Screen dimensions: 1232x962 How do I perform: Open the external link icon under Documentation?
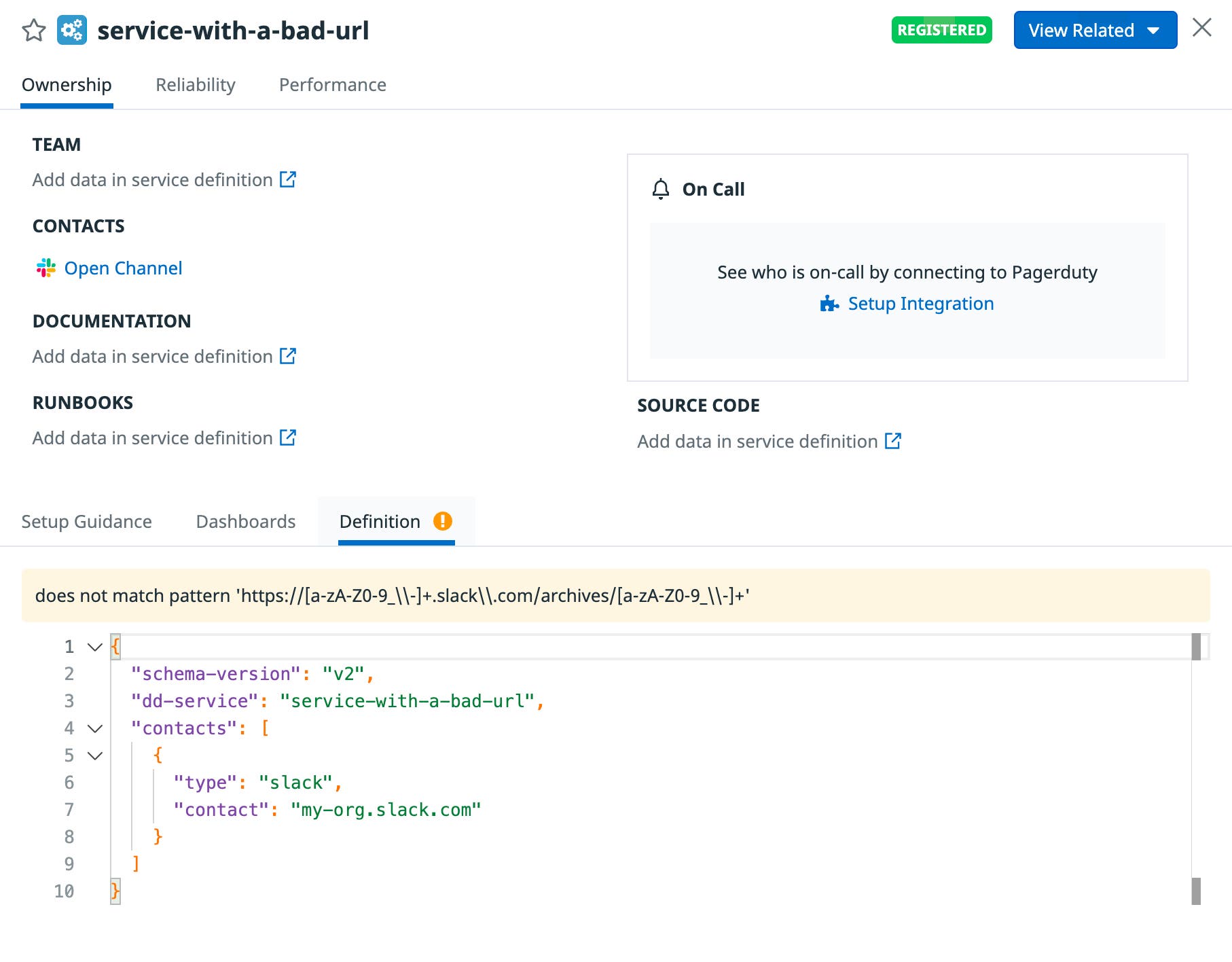pyautogui.click(x=288, y=356)
